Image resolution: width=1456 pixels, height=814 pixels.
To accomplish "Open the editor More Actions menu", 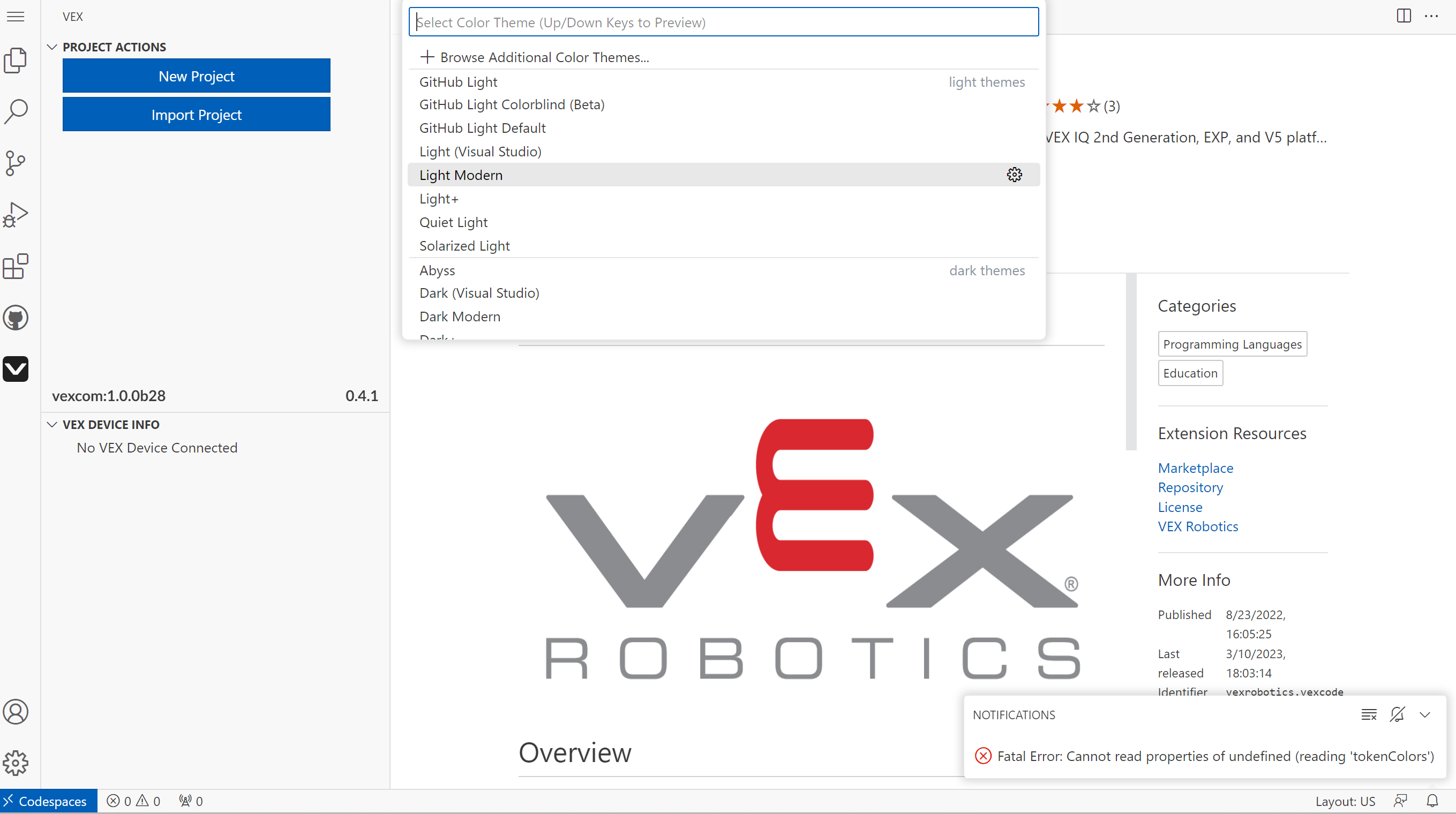I will (1431, 16).
